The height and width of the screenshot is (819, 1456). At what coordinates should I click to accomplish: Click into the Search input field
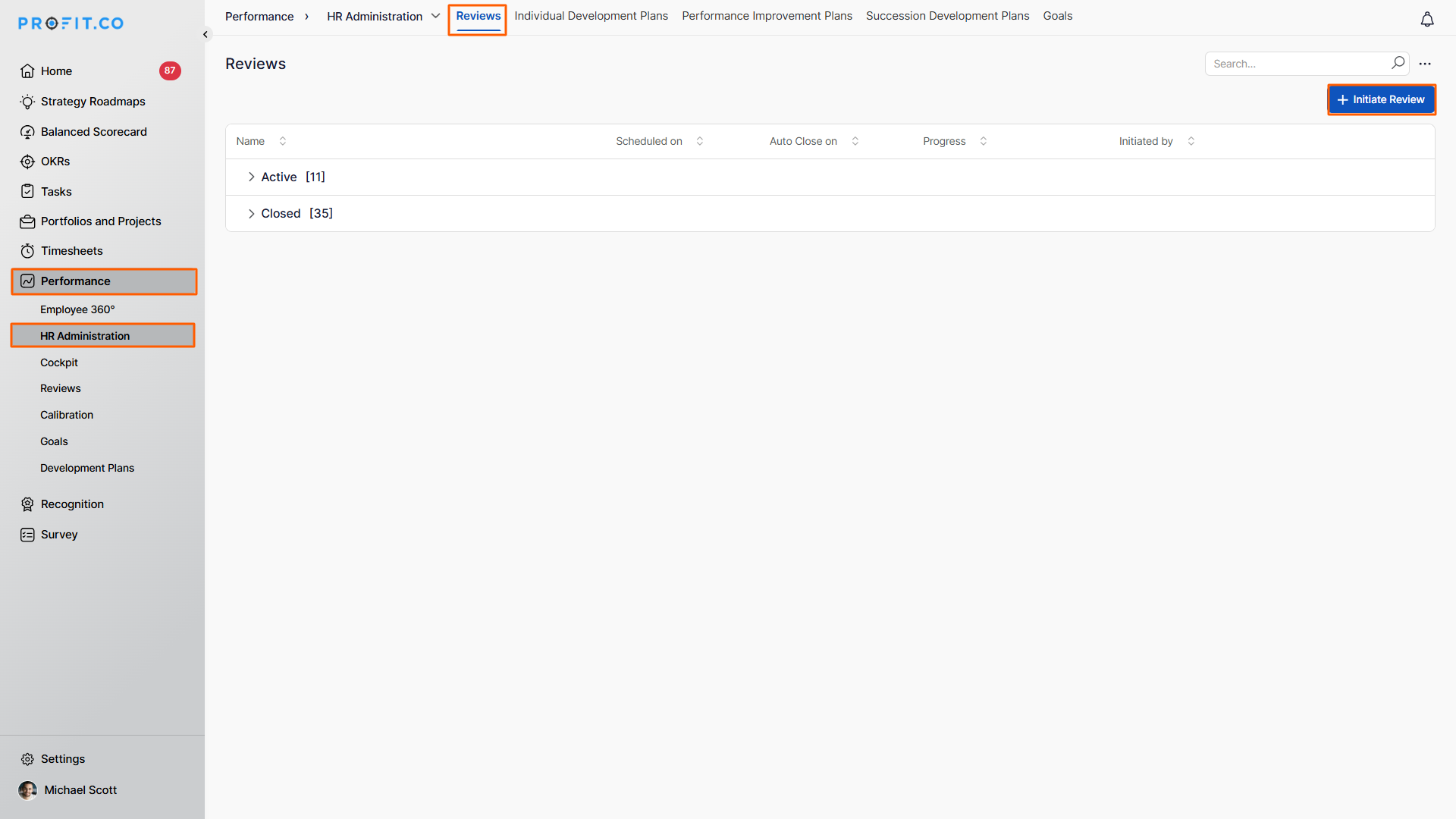[1297, 64]
